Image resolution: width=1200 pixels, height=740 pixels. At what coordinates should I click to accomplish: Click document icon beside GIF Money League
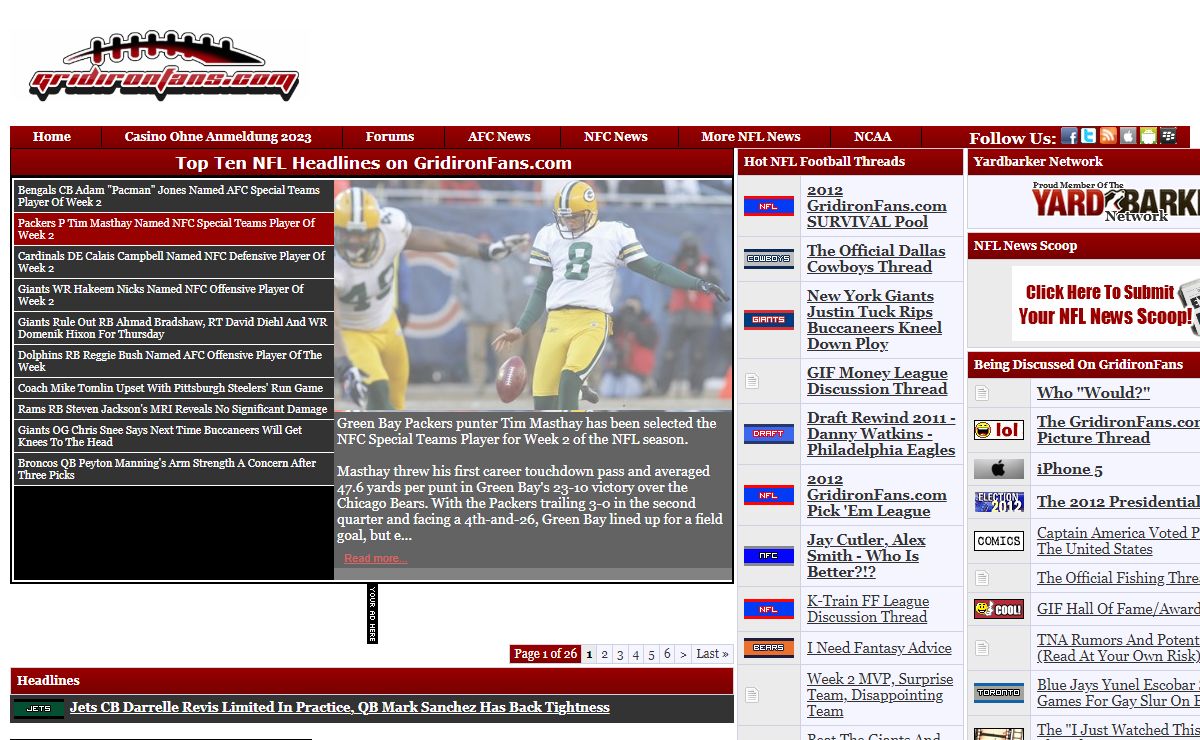pos(752,381)
